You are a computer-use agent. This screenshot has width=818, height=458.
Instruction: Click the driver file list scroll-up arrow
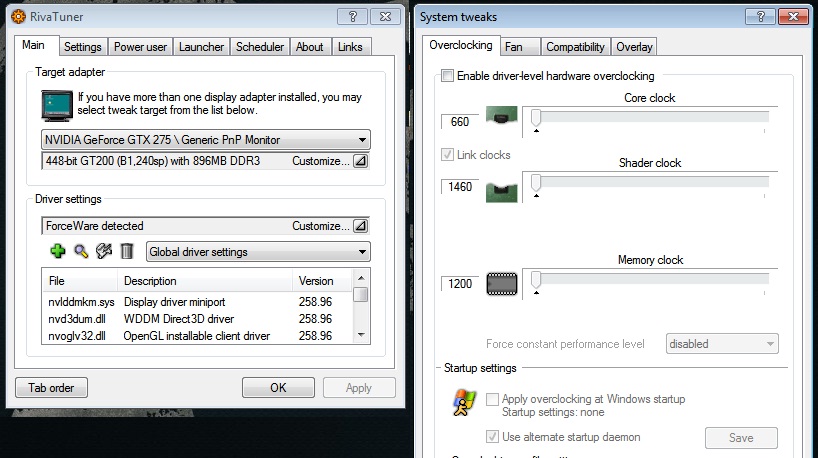360,276
